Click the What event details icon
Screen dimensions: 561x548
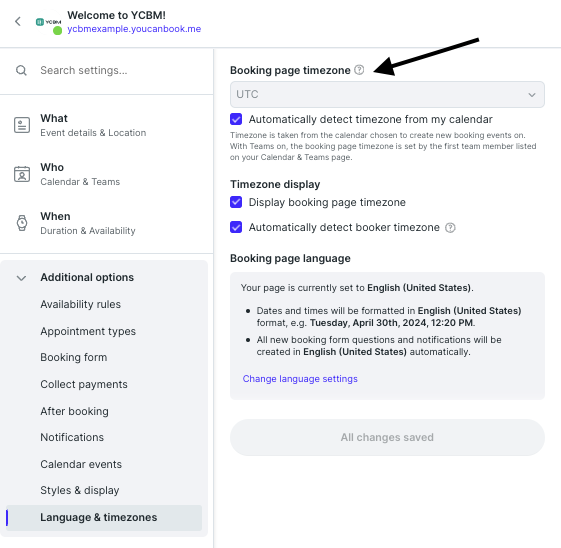click(22, 125)
